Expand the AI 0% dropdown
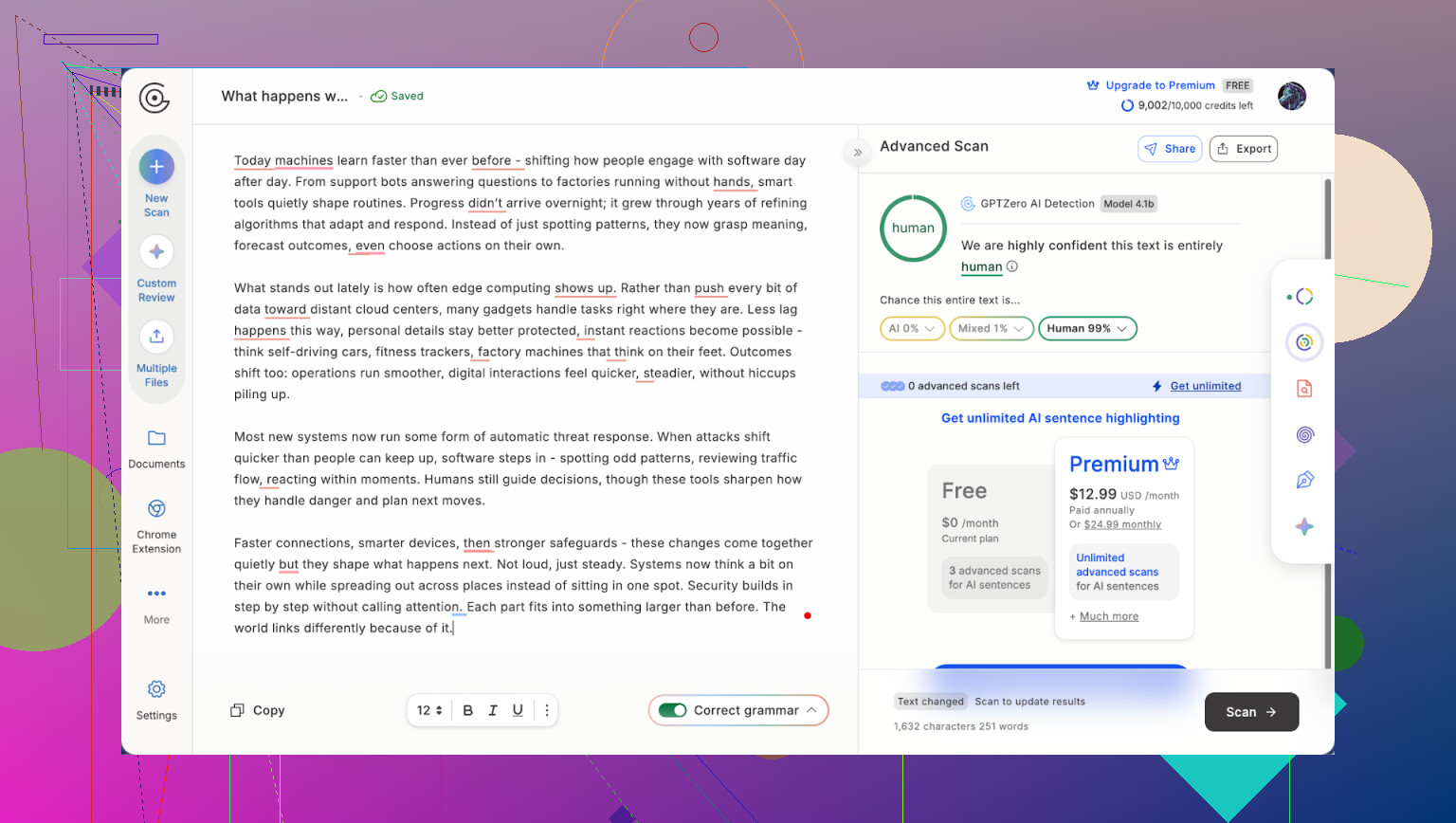The width and height of the screenshot is (1456, 823). click(x=912, y=329)
